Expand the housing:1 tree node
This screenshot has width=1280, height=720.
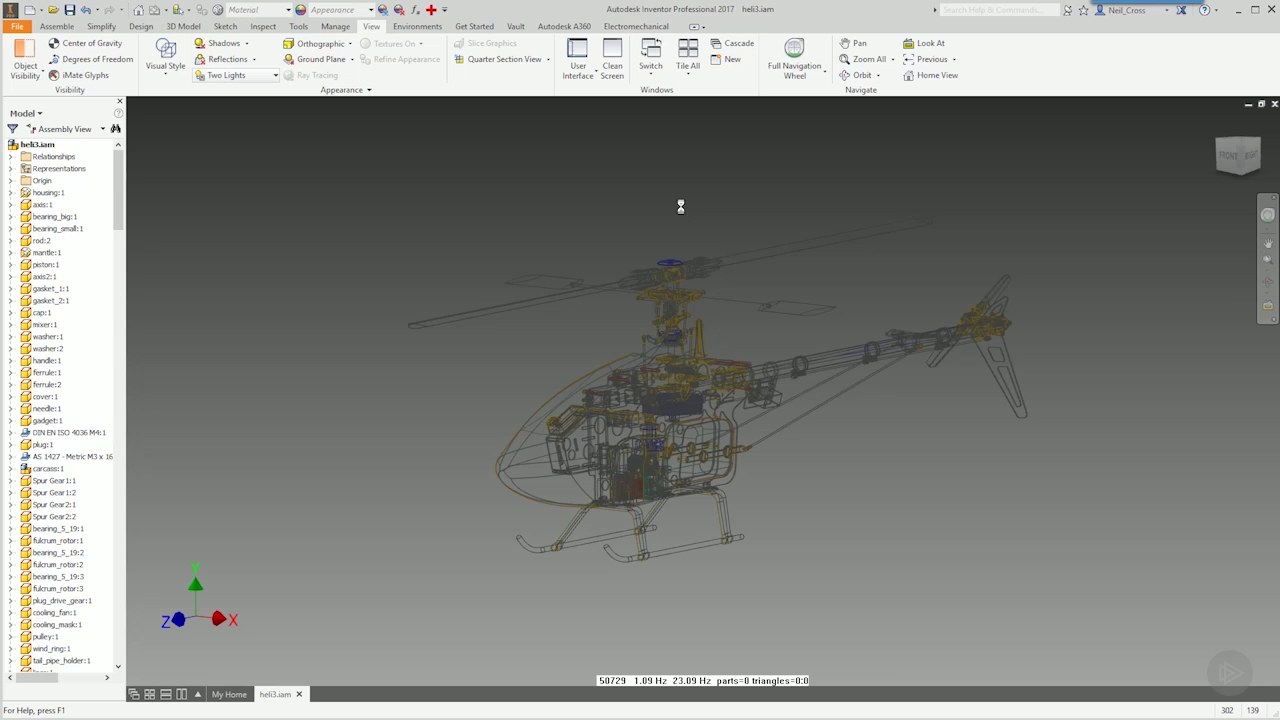coord(11,193)
